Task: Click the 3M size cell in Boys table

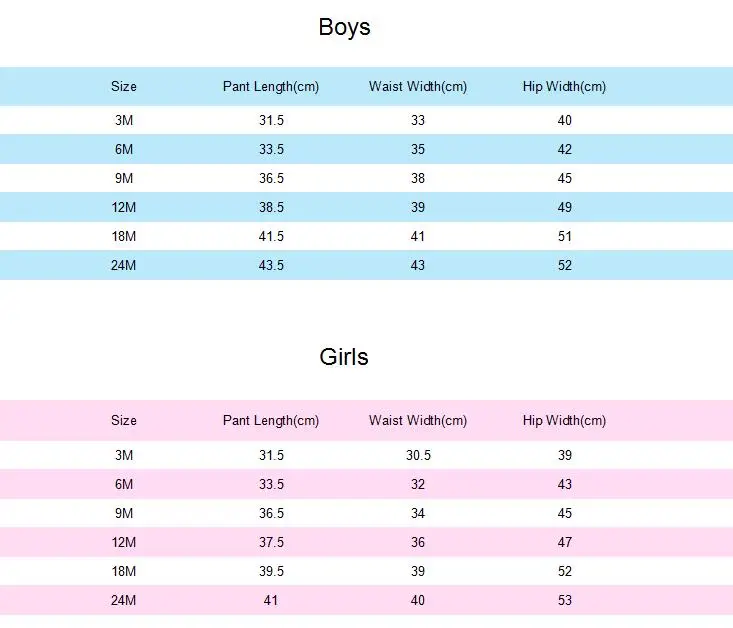Action: [124, 120]
